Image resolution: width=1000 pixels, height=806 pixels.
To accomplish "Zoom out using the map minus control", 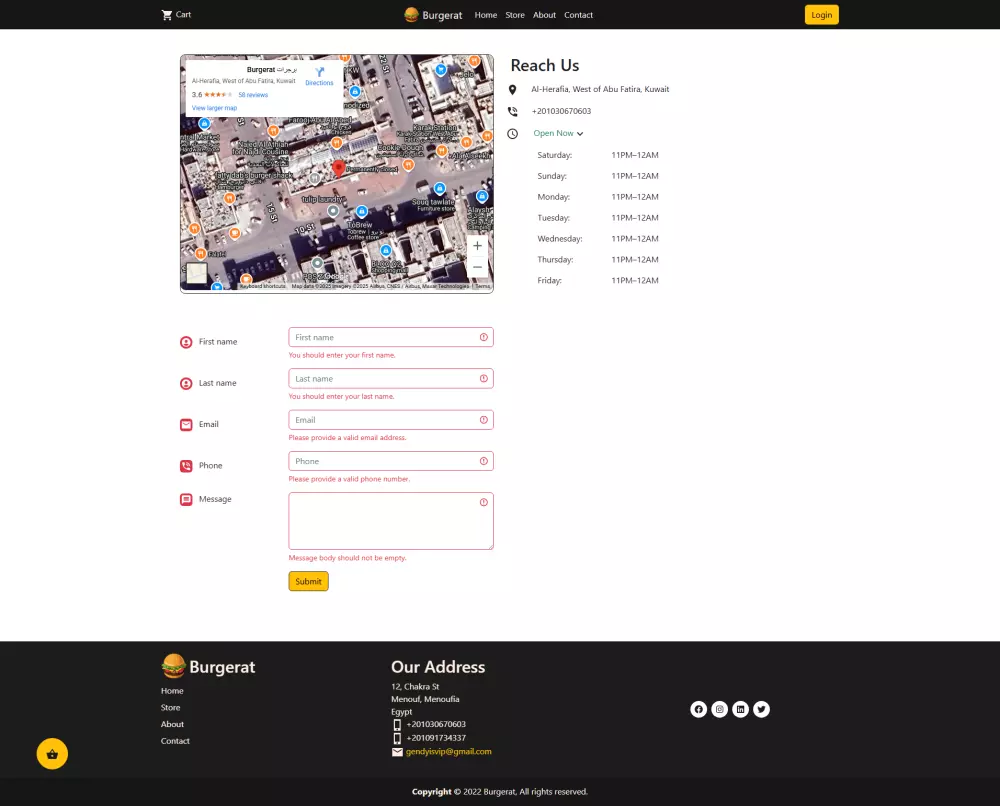I will point(477,266).
